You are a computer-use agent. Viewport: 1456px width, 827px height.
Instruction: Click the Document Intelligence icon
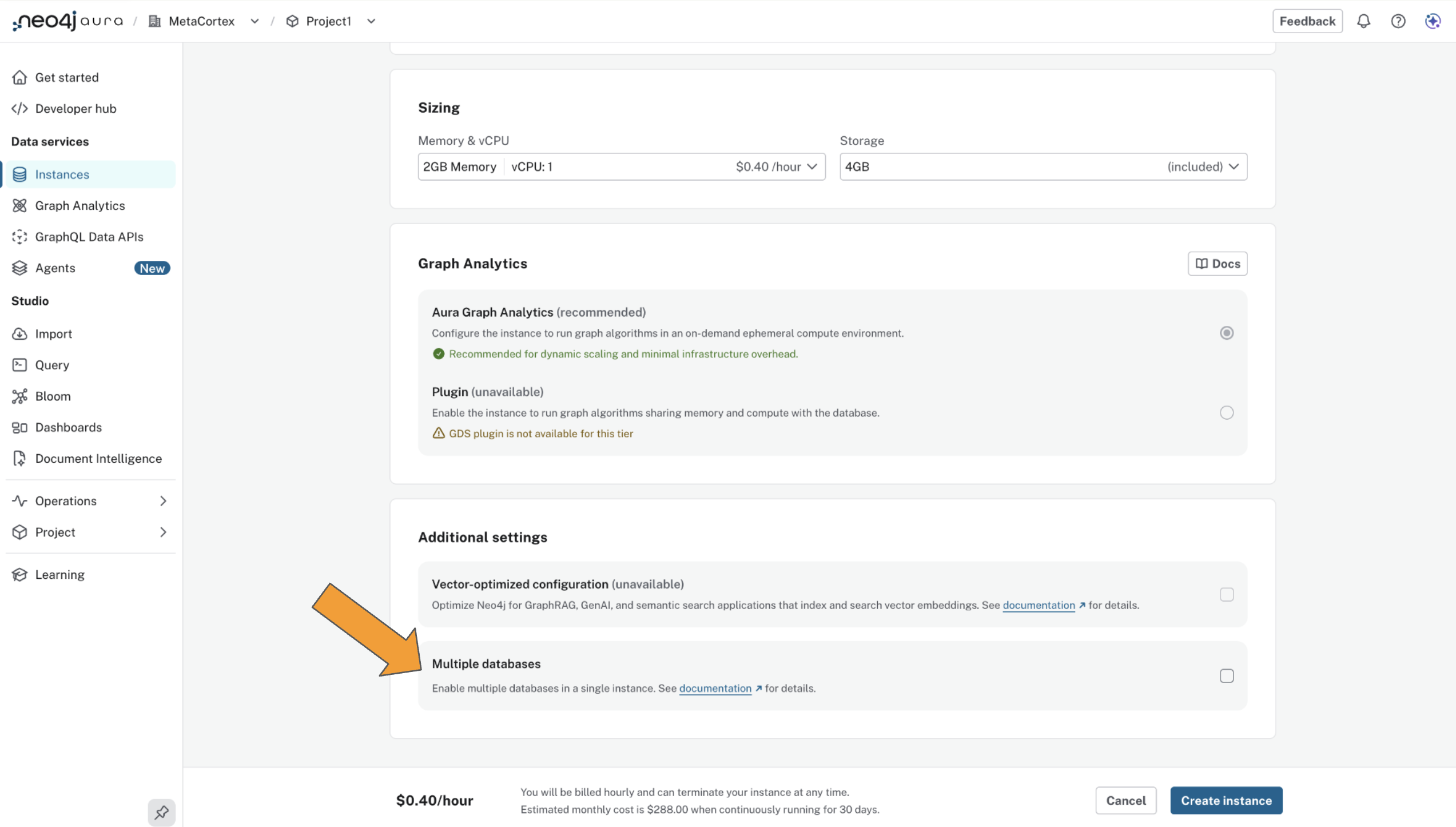coord(19,459)
